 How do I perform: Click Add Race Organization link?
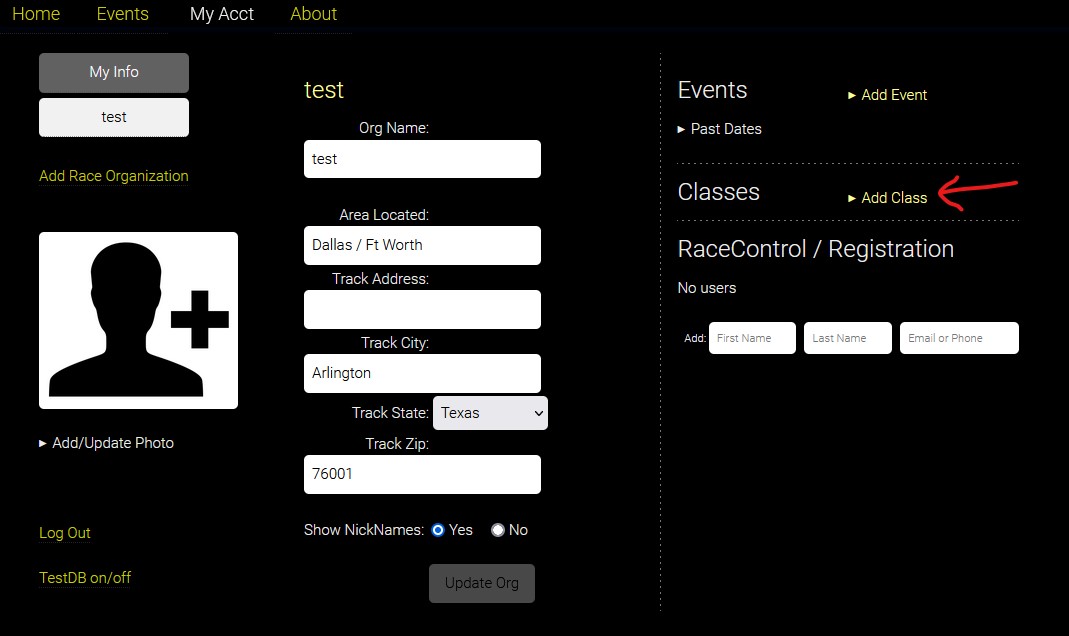[x=113, y=176]
